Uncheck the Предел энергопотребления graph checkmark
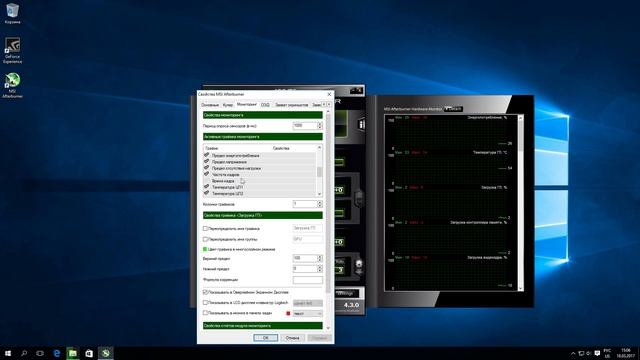 (207, 156)
